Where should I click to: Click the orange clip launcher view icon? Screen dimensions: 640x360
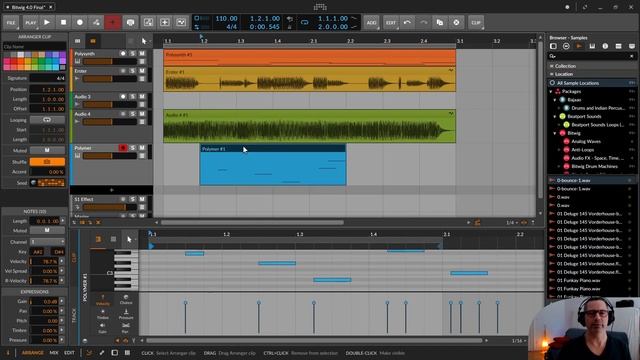coord(93,41)
